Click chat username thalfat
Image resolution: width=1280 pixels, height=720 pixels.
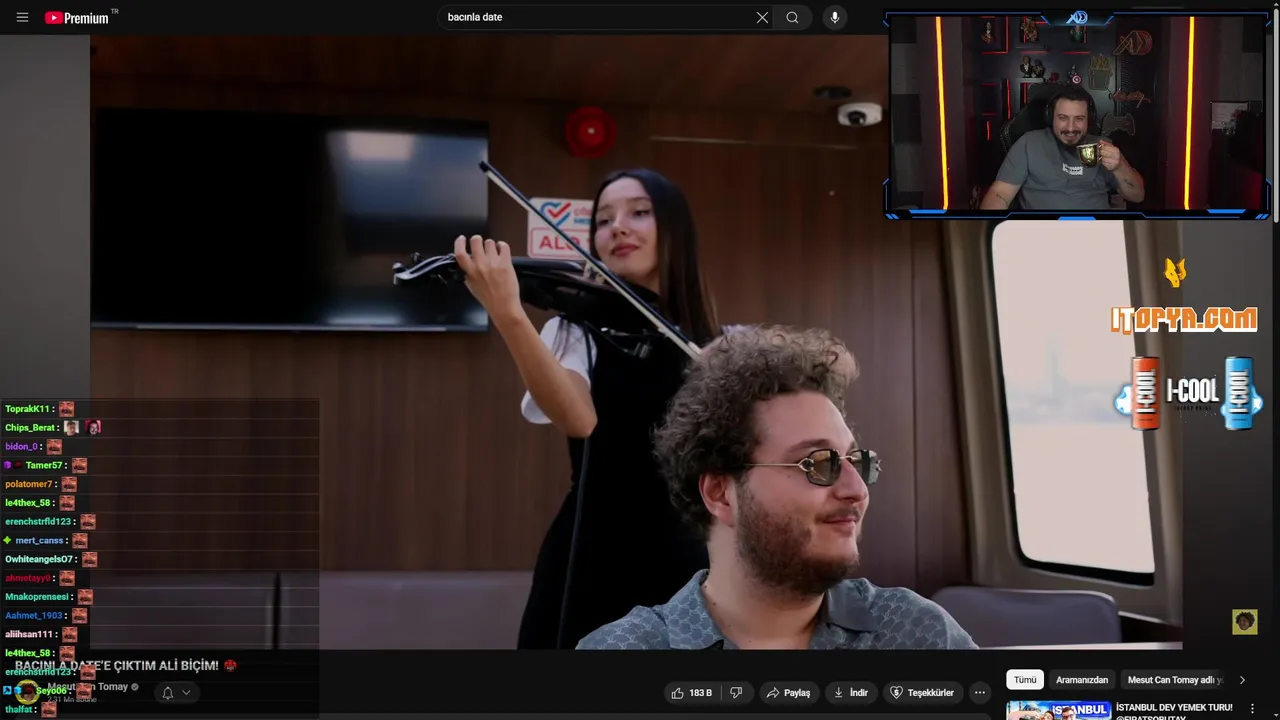[x=19, y=709]
